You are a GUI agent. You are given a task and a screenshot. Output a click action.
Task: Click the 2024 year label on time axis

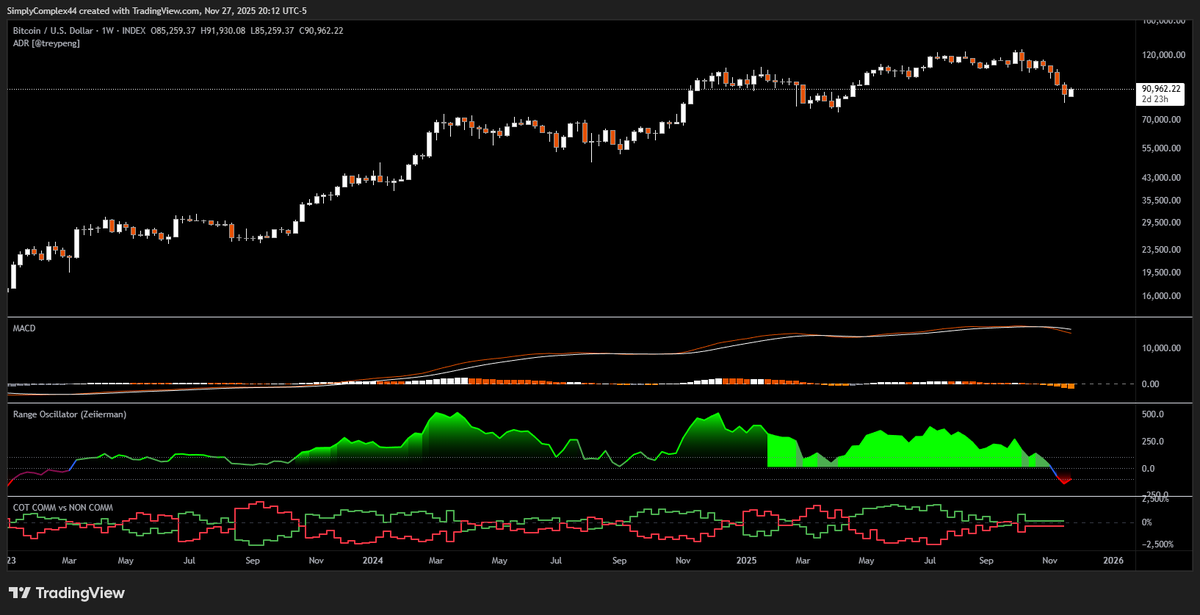pyautogui.click(x=374, y=562)
